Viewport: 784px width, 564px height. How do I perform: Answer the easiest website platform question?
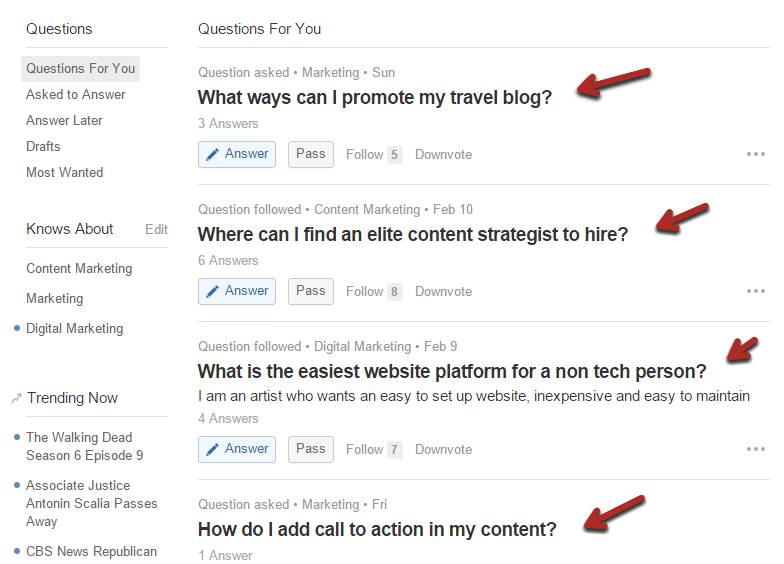point(236,449)
